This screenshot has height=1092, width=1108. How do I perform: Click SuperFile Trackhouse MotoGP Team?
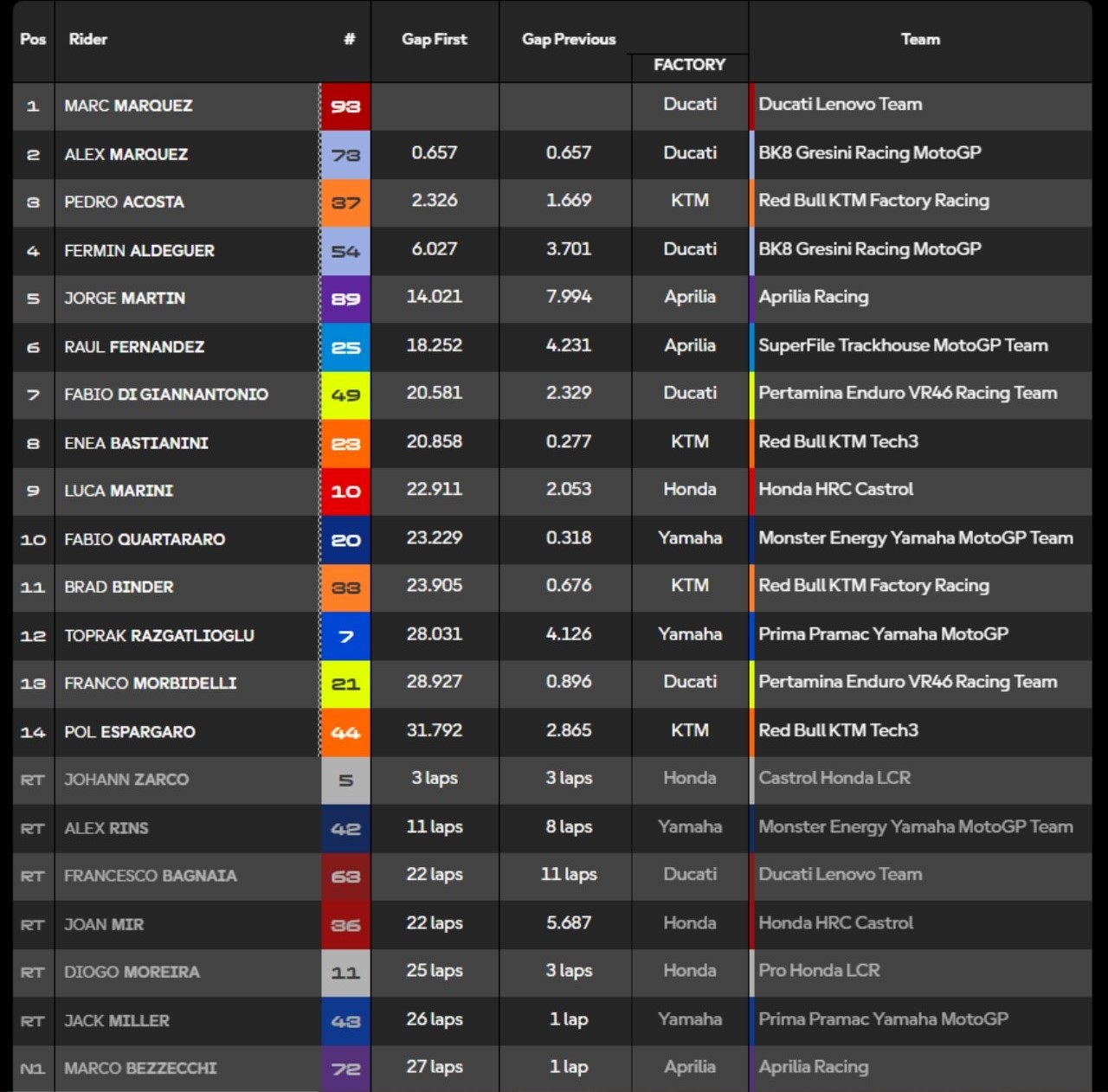pyautogui.click(x=903, y=345)
